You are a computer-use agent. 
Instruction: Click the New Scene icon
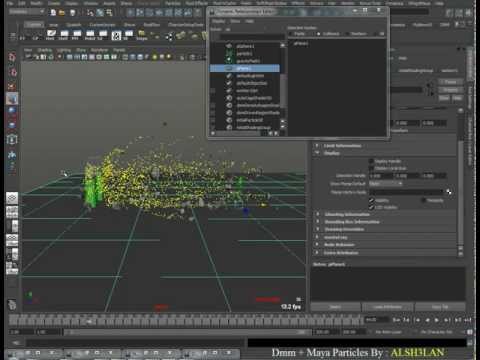coord(53,13)
